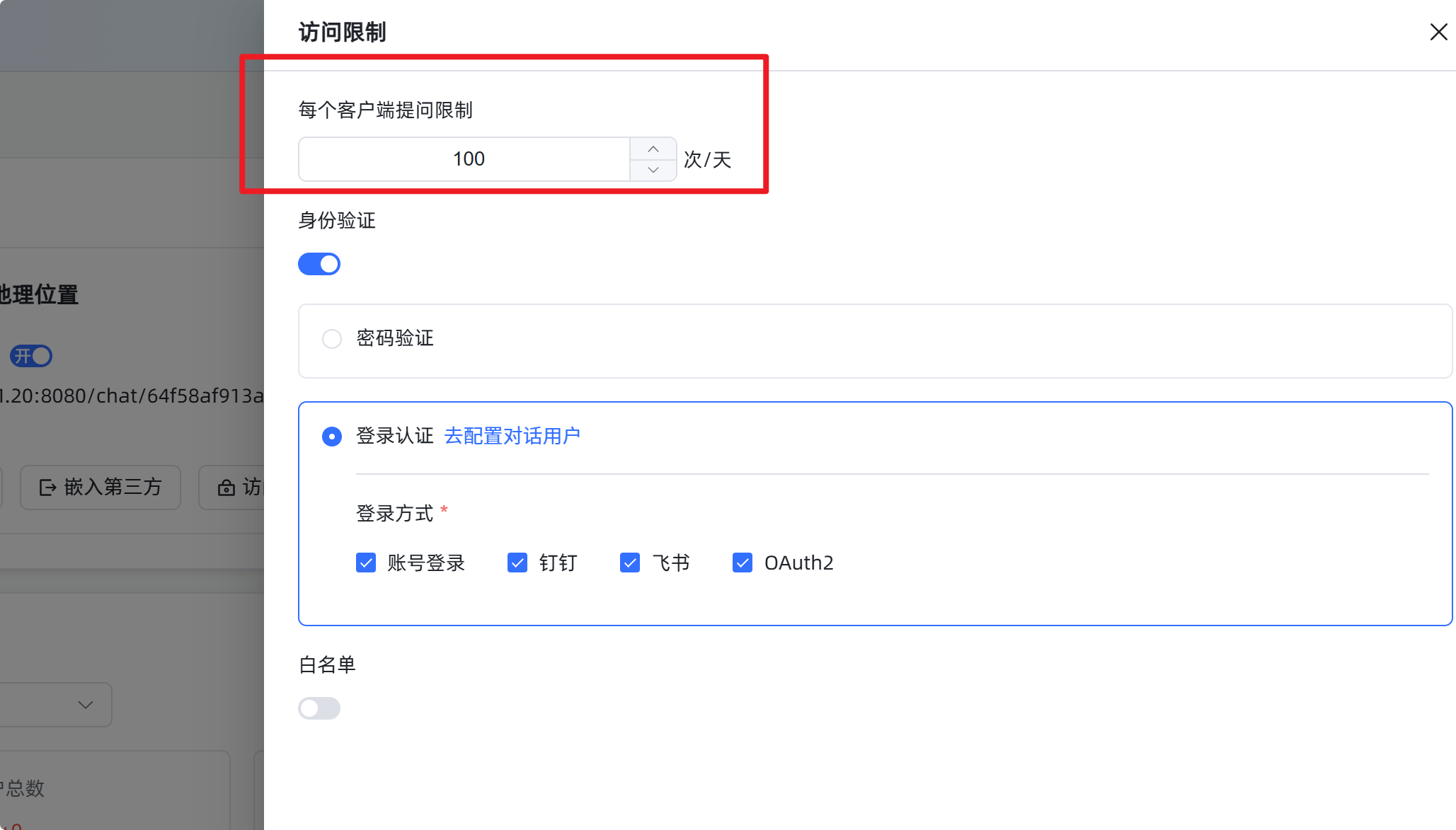Uncheck the 账号登录 checkbox

tap(366, 563)
